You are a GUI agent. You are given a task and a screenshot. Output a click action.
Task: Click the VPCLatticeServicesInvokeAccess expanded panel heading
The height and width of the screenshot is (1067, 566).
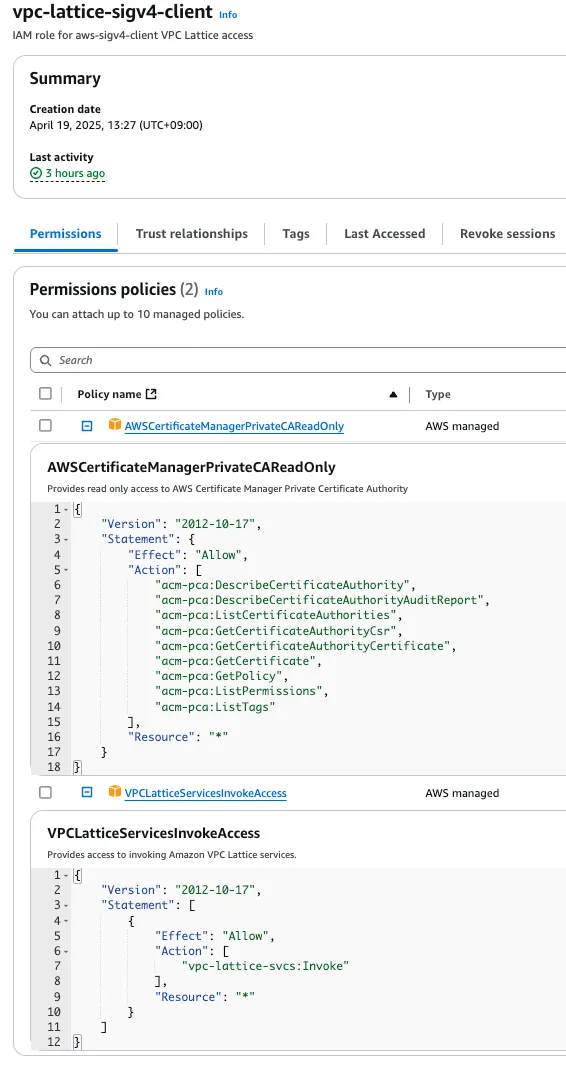pyautogui.click(x=154, y=833)
